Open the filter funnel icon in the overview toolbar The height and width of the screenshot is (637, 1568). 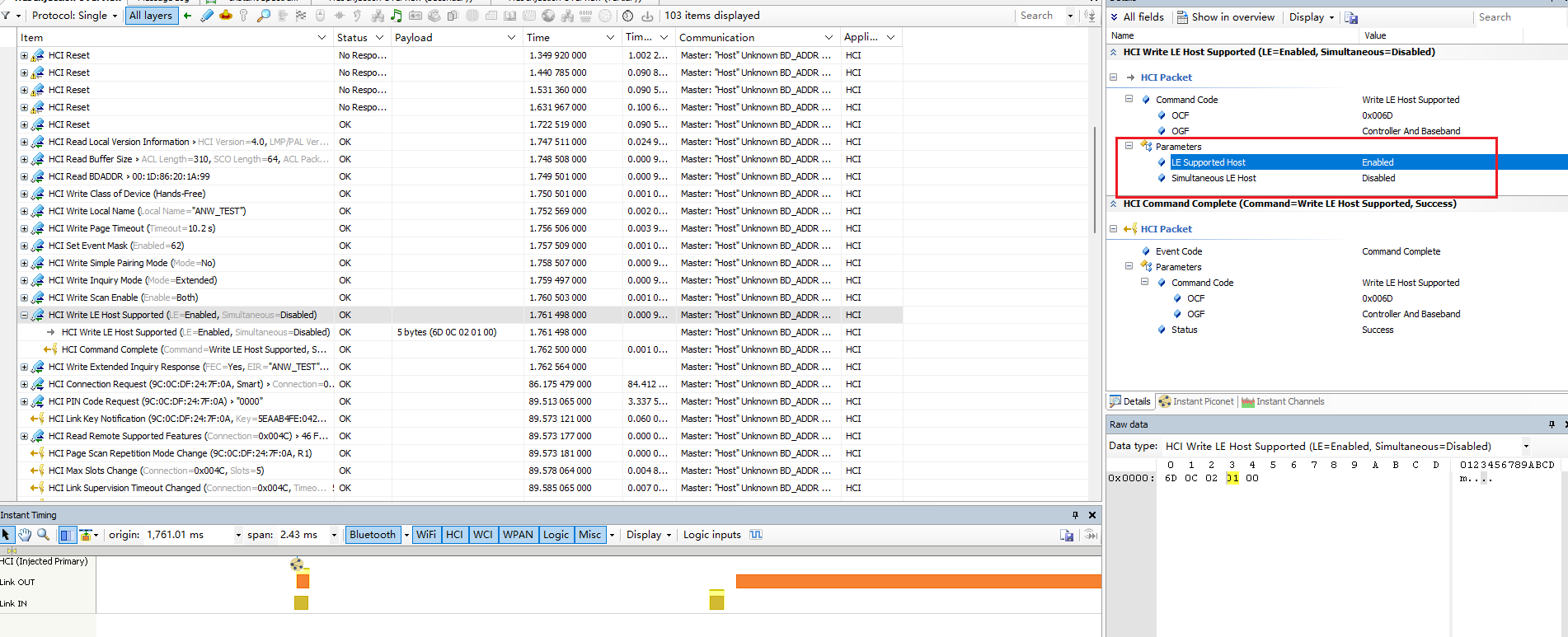pos(6,15)
